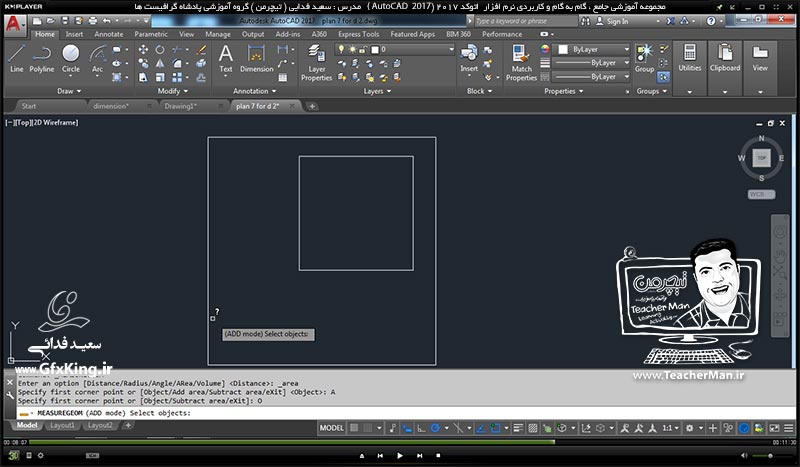The height and width of the screenshot is (467, 800).
Task: Skip to next track in KMPlayer
Action: [x=419, y=455]
